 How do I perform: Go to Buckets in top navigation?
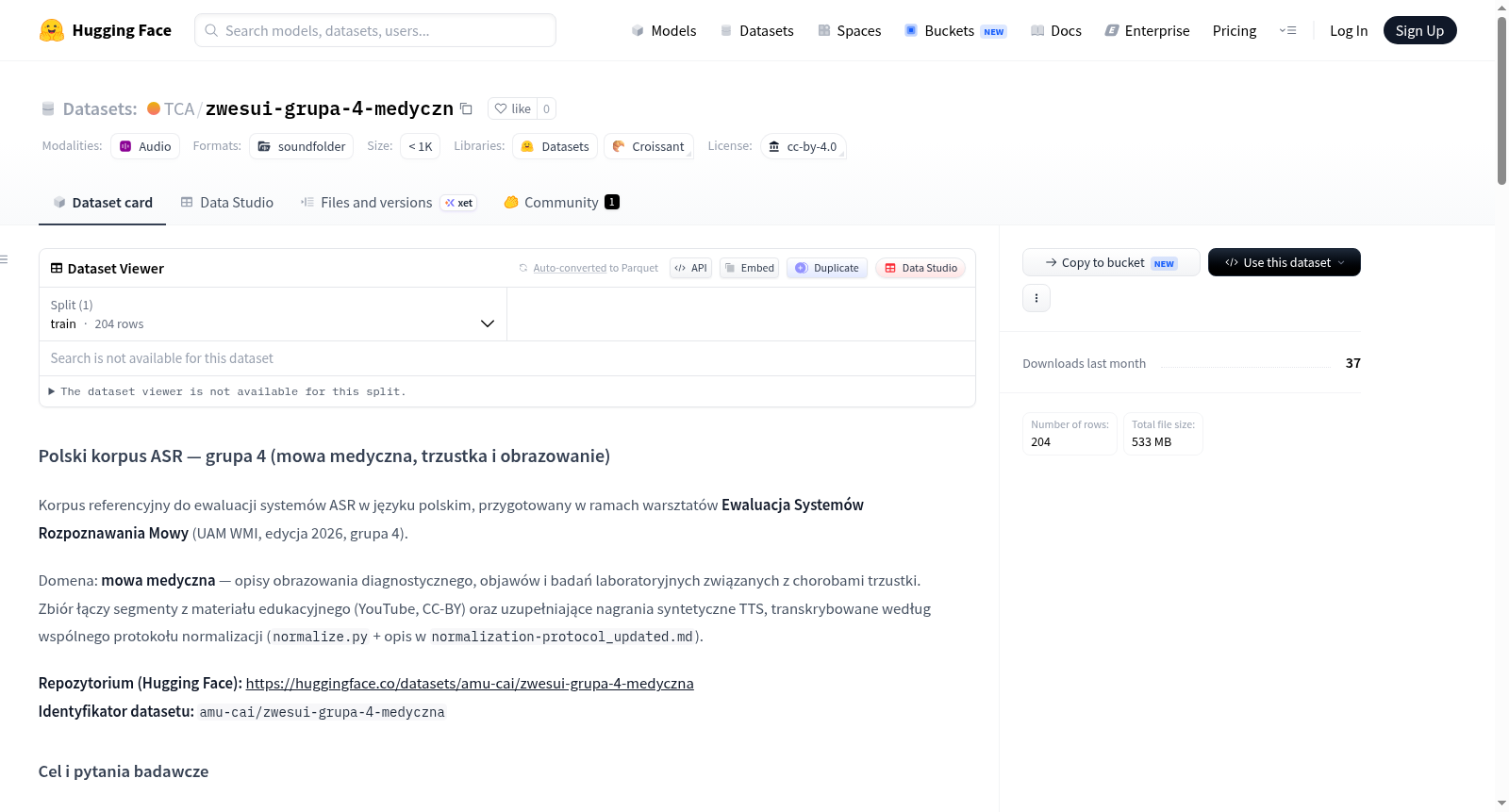[955, 30]
